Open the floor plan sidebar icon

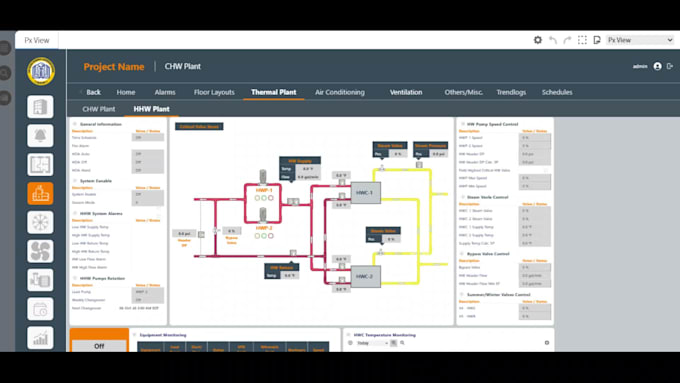coord(40,164)
